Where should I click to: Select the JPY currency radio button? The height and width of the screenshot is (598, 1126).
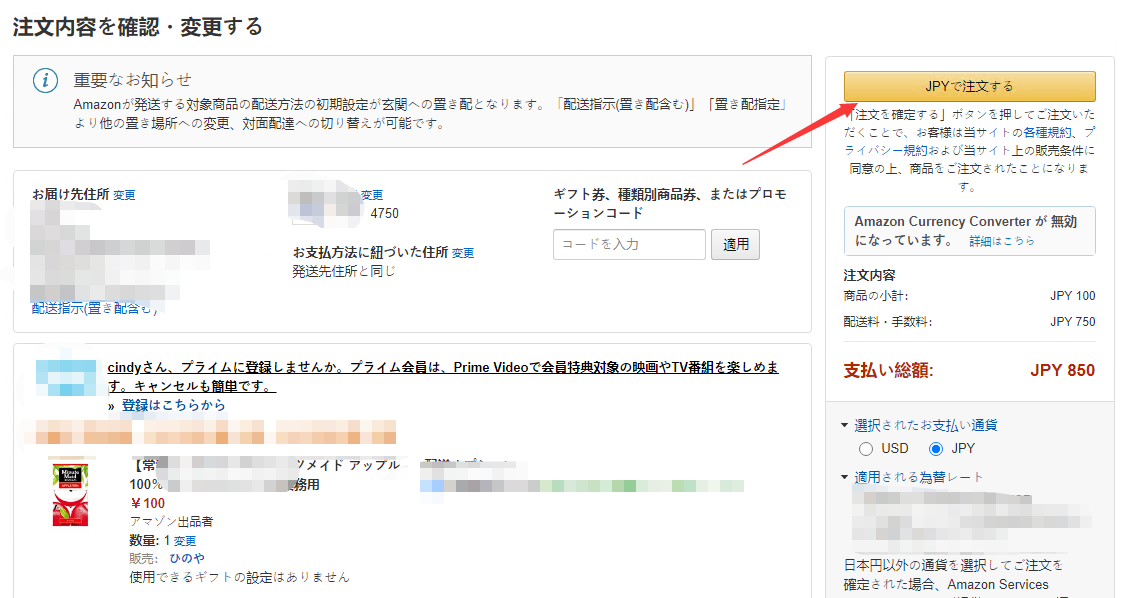coord(936,449)
